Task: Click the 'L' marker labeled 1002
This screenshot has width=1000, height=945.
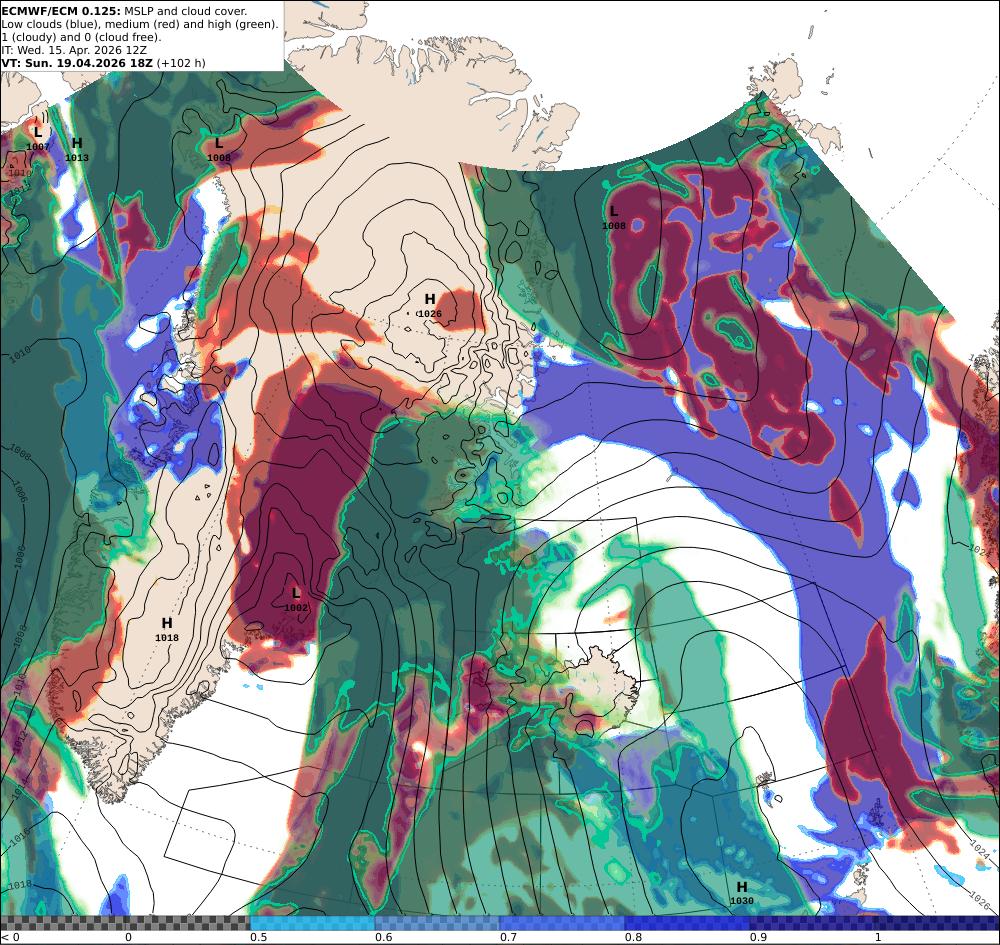Action: (x=296, y=593)
